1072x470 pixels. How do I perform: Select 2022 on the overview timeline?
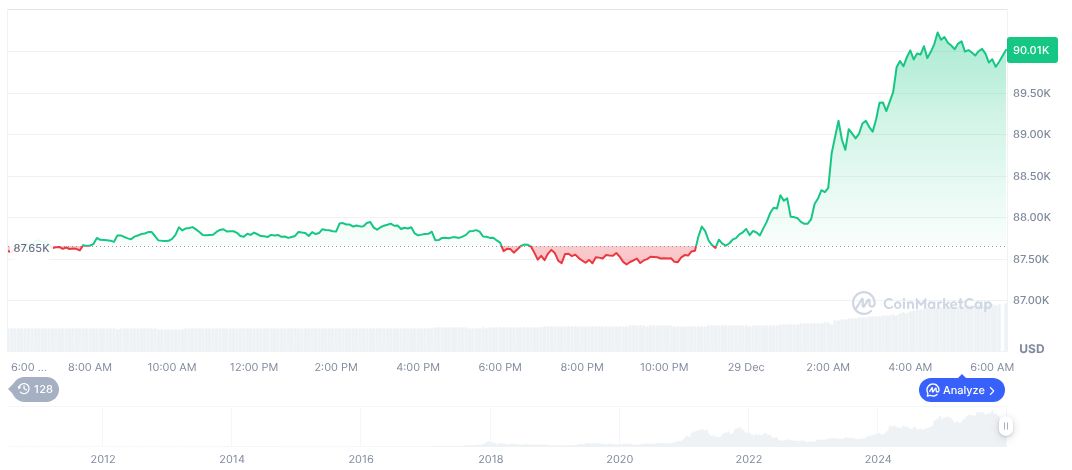click(749, 459)
